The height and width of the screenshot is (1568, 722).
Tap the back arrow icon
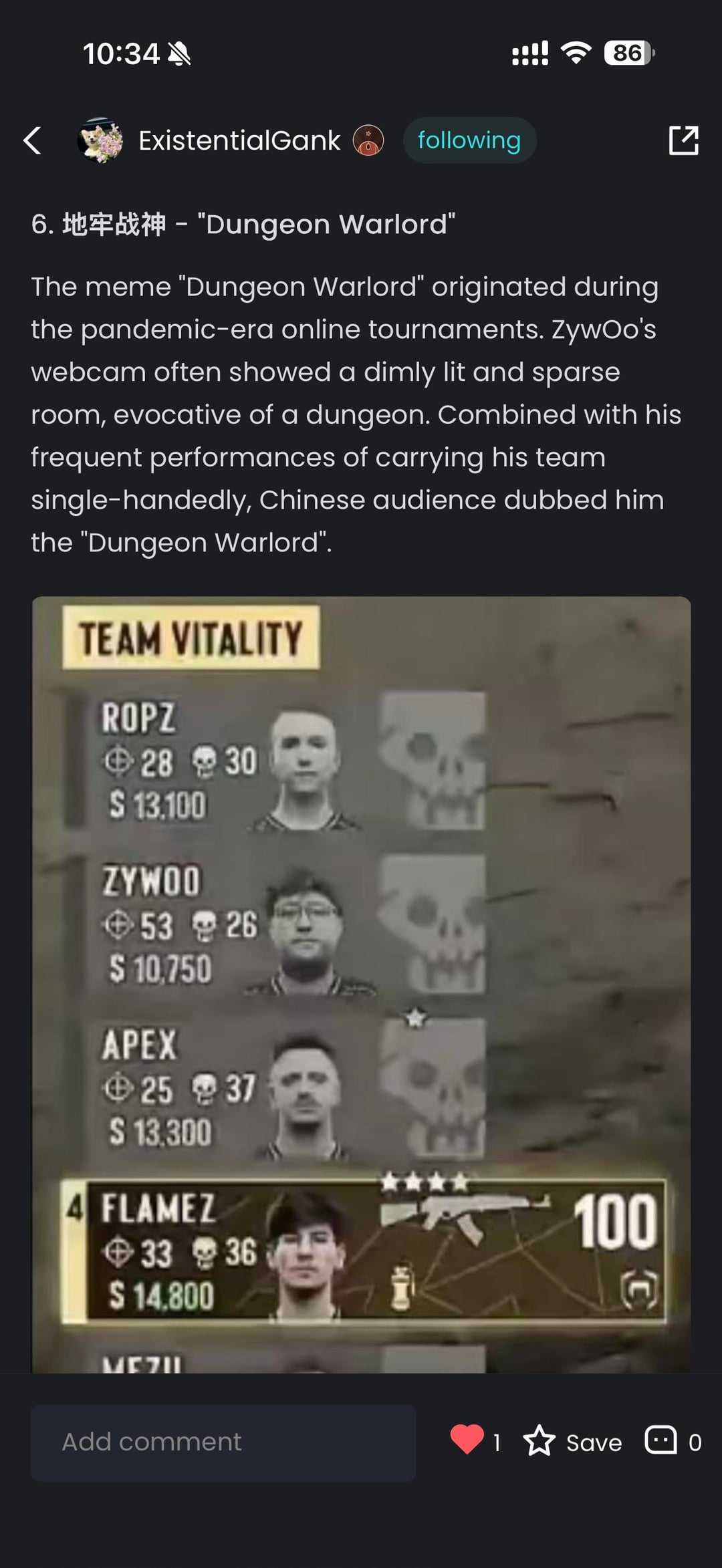(32, 140)
